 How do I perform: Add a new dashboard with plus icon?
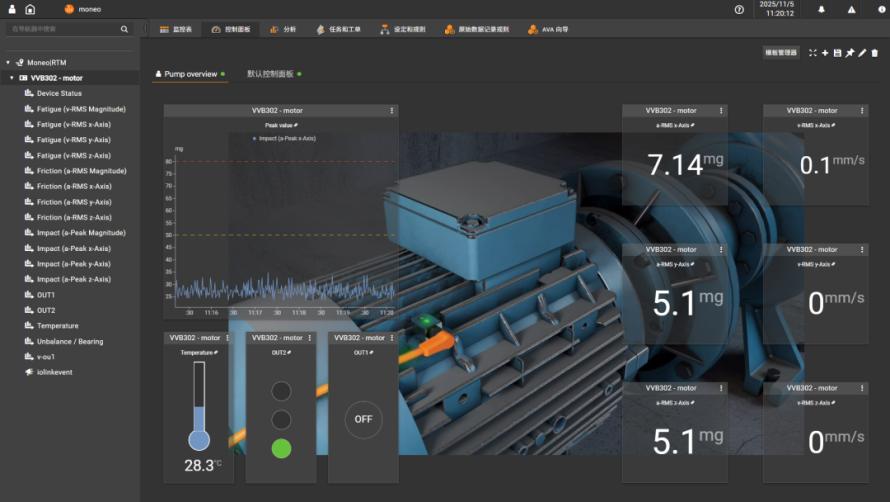click(x=825, y=53)
